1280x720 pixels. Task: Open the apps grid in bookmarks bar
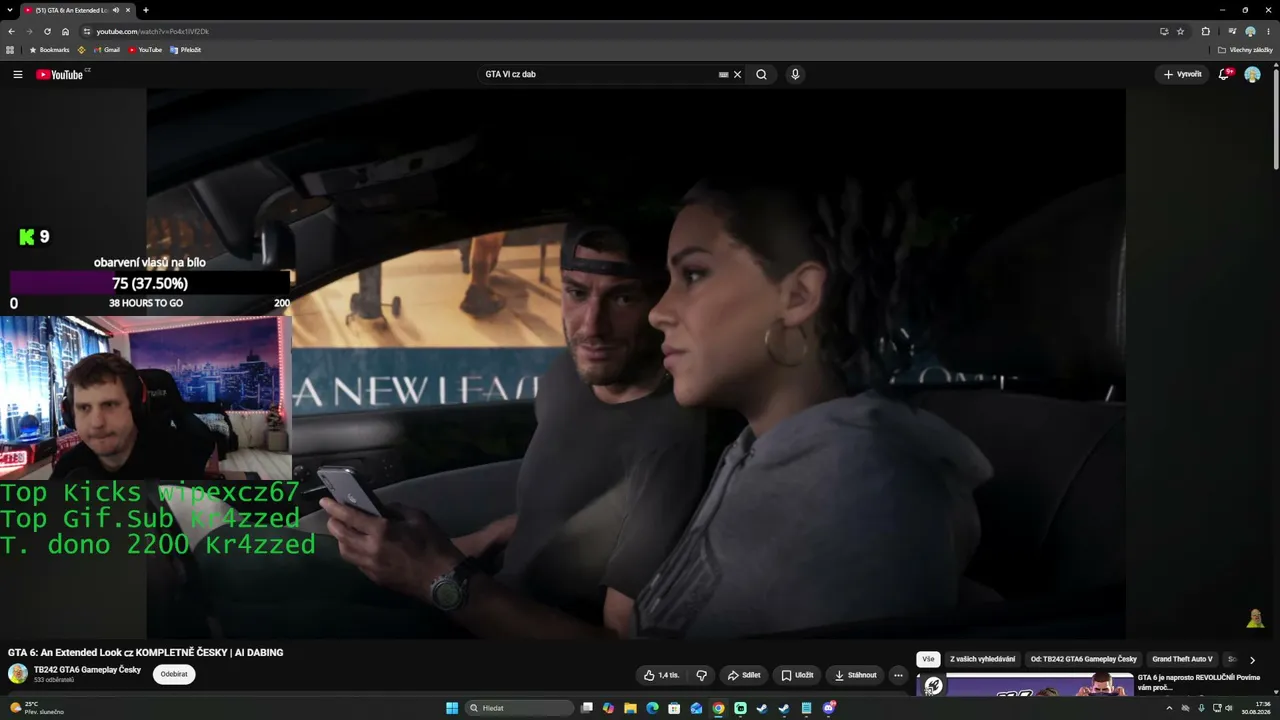pos(10,50)
